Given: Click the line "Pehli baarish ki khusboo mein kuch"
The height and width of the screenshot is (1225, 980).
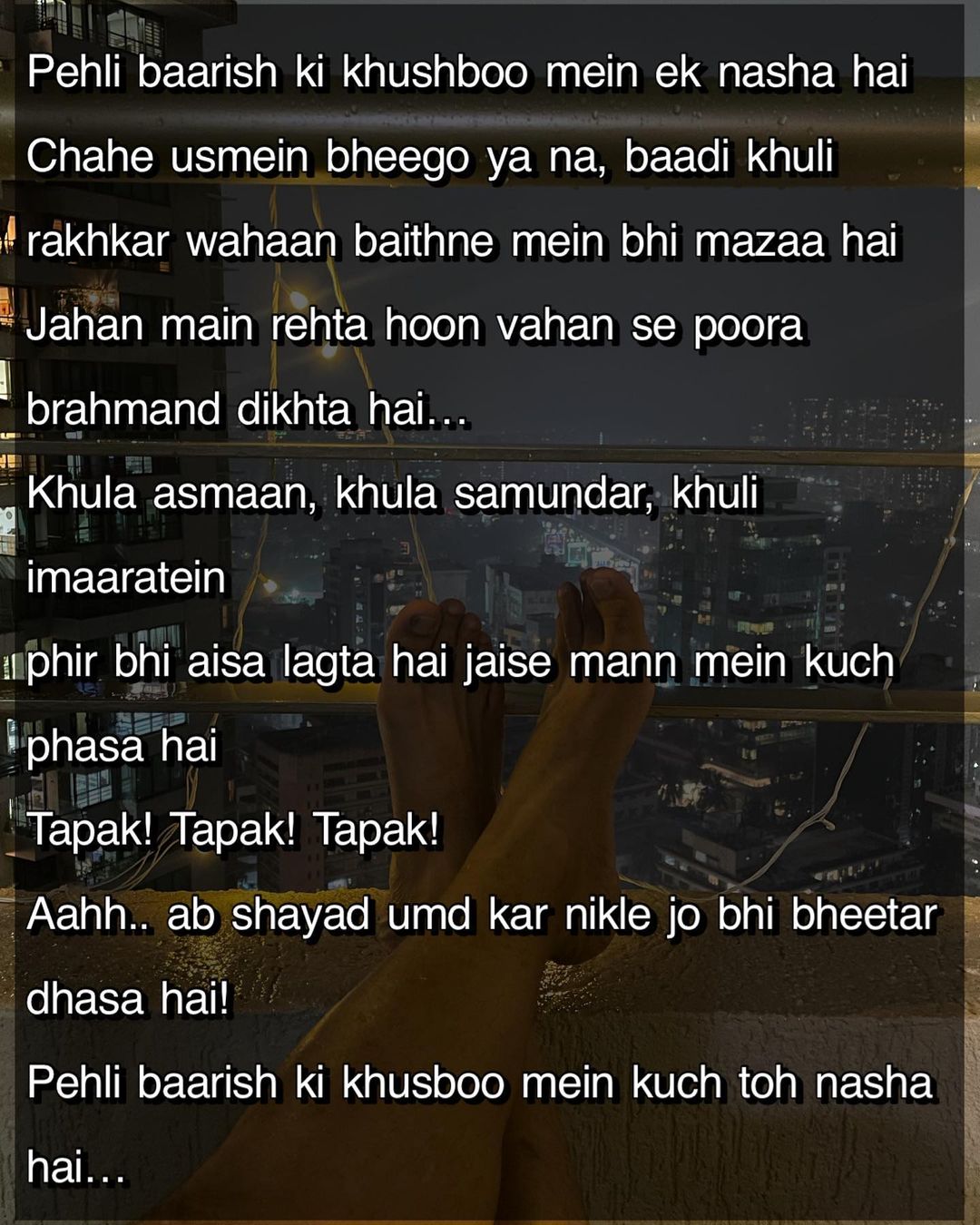Looking at the screenshot, I should 480,1083.
